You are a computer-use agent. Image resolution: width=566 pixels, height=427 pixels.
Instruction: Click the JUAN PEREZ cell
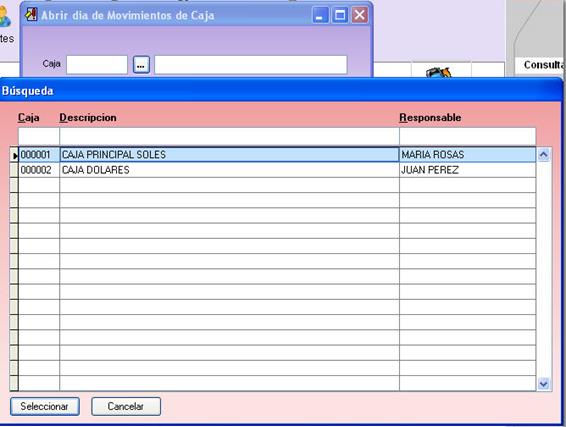467,170
